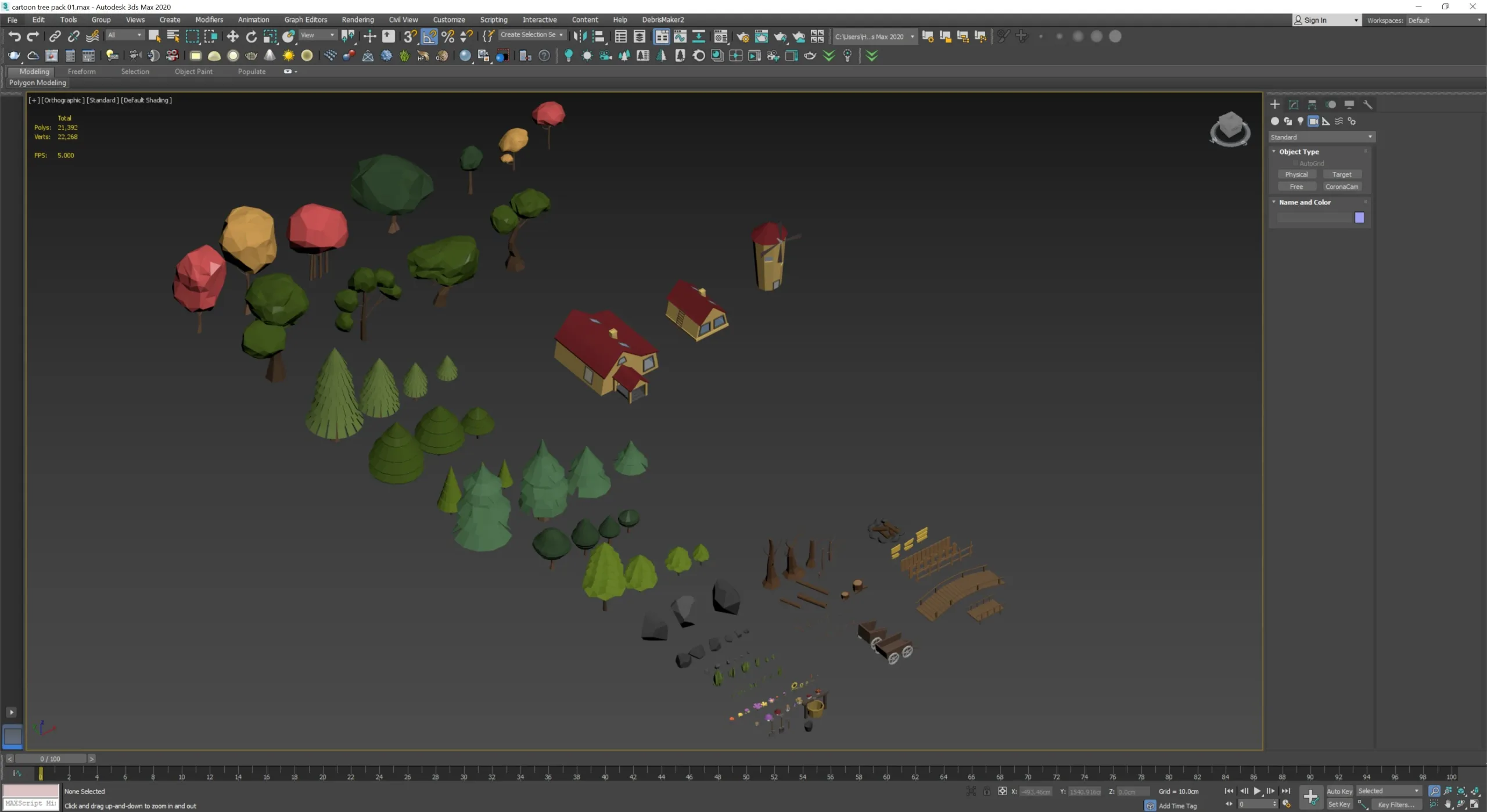Open the selection filter All dropdown
The width and height of the screenshot is (1487, 812).
coord(124,35)
